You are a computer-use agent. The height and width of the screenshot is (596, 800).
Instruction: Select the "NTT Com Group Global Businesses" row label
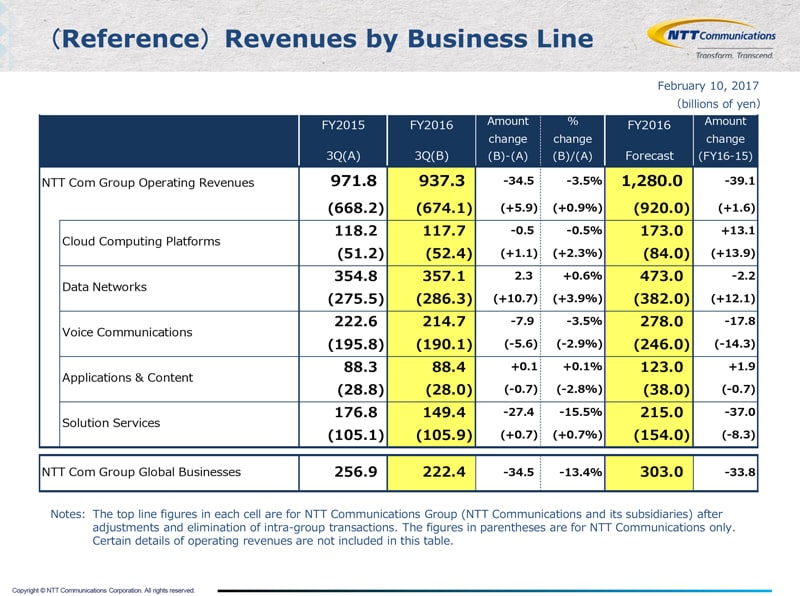tap(141, 472)
